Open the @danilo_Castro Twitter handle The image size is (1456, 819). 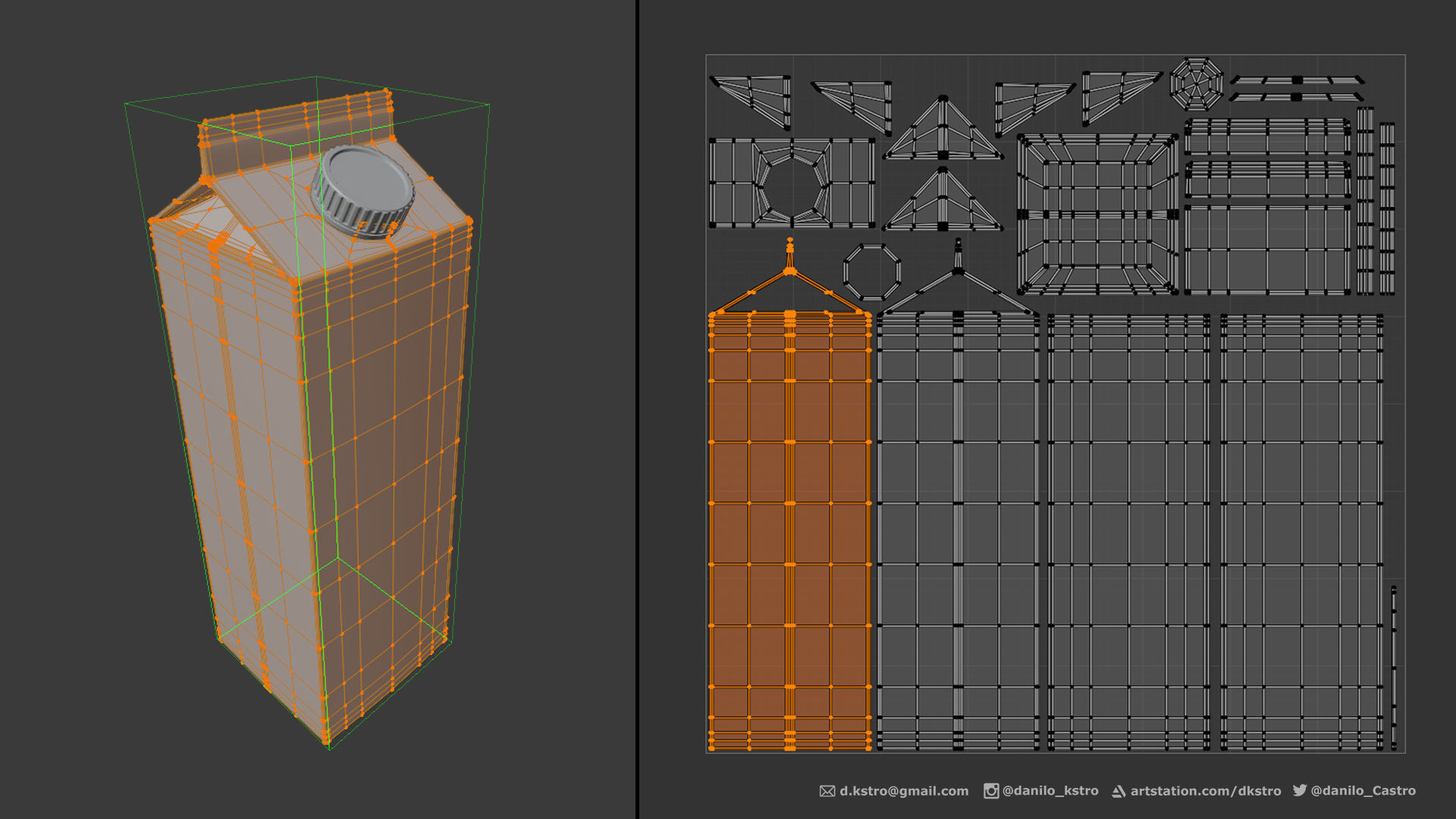coord(1363,790)
